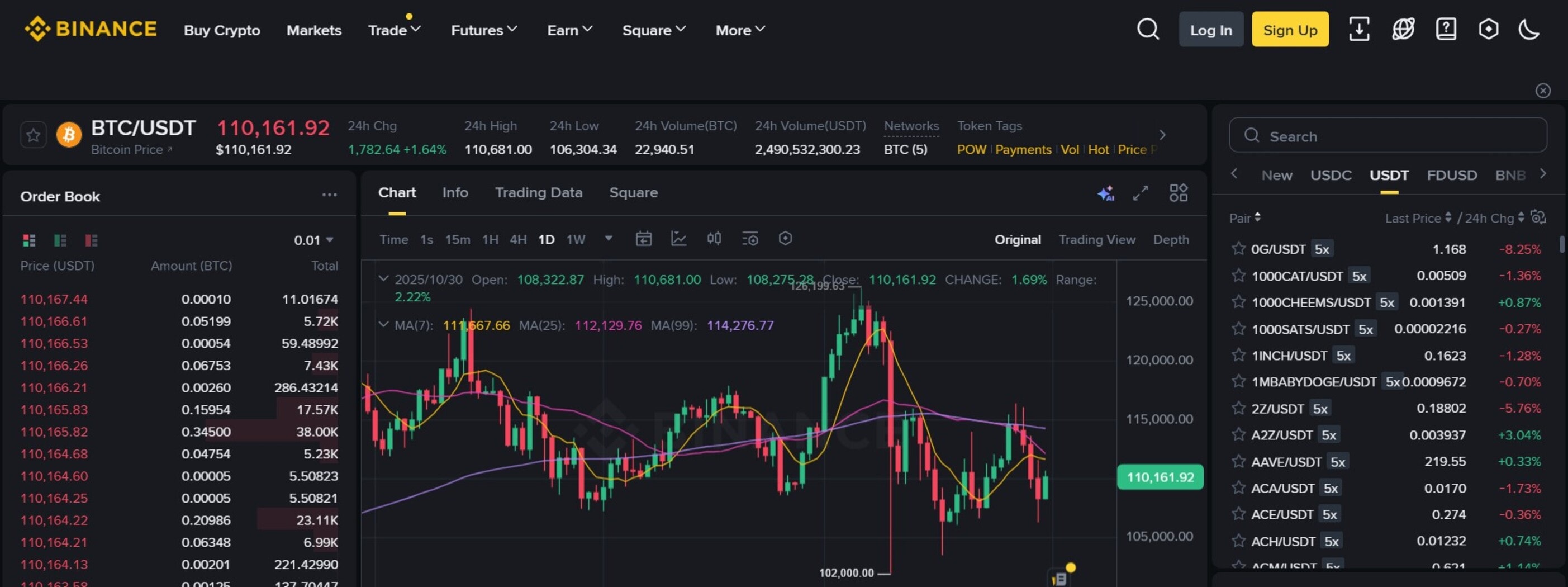Click the Sign Up button
The width and height of the screenshot is (1568, 587).
pos(1290,29)
